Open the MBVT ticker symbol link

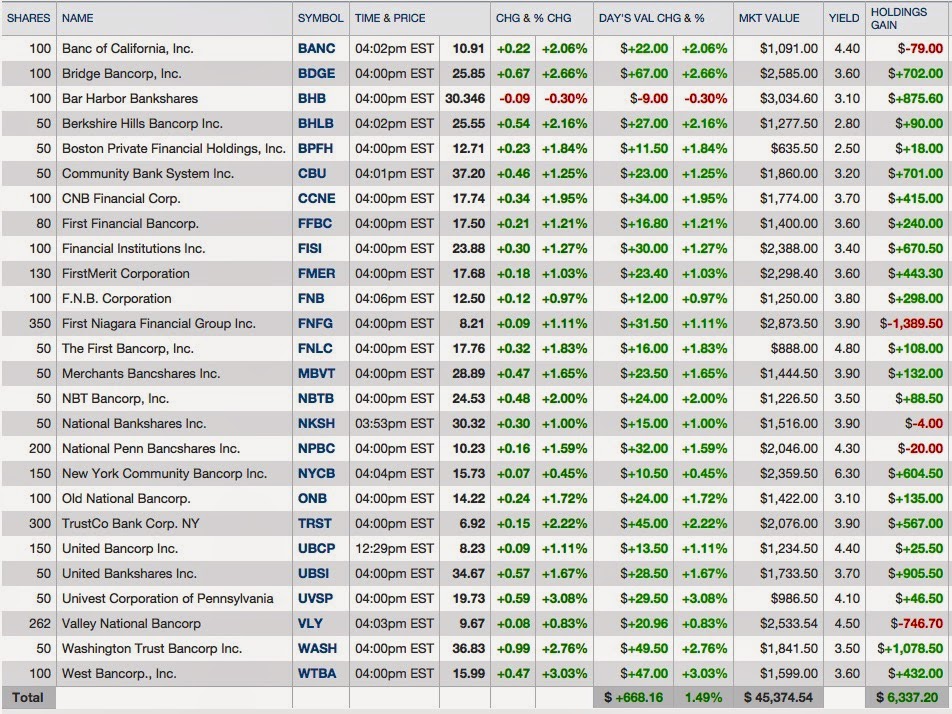coord(316,373)
